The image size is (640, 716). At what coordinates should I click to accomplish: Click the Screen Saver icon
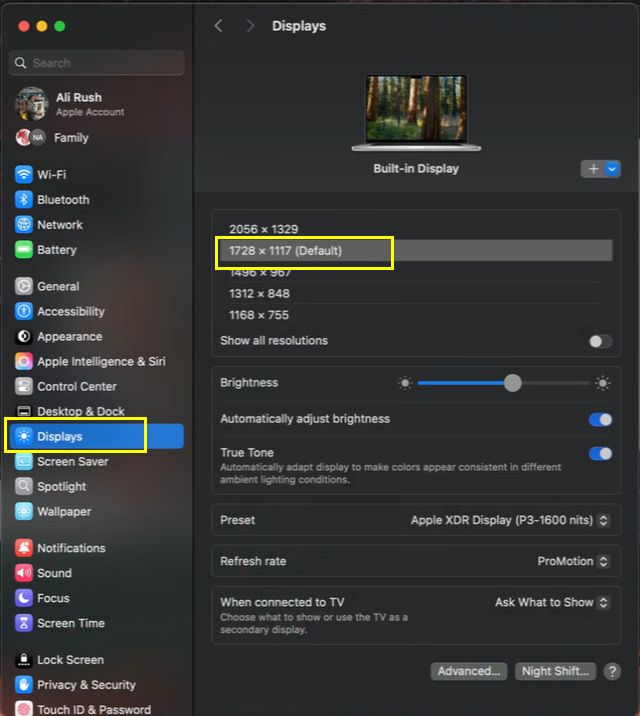[x=24, y=462]
